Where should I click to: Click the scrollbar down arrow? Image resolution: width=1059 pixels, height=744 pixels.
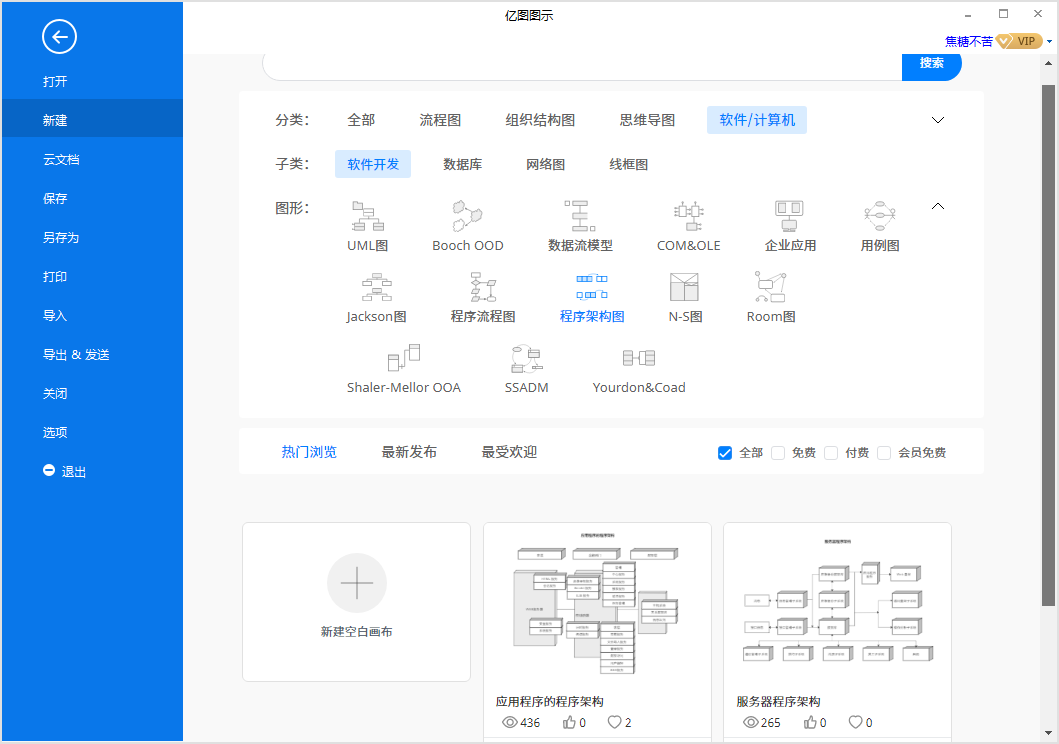click(1048, 733)
